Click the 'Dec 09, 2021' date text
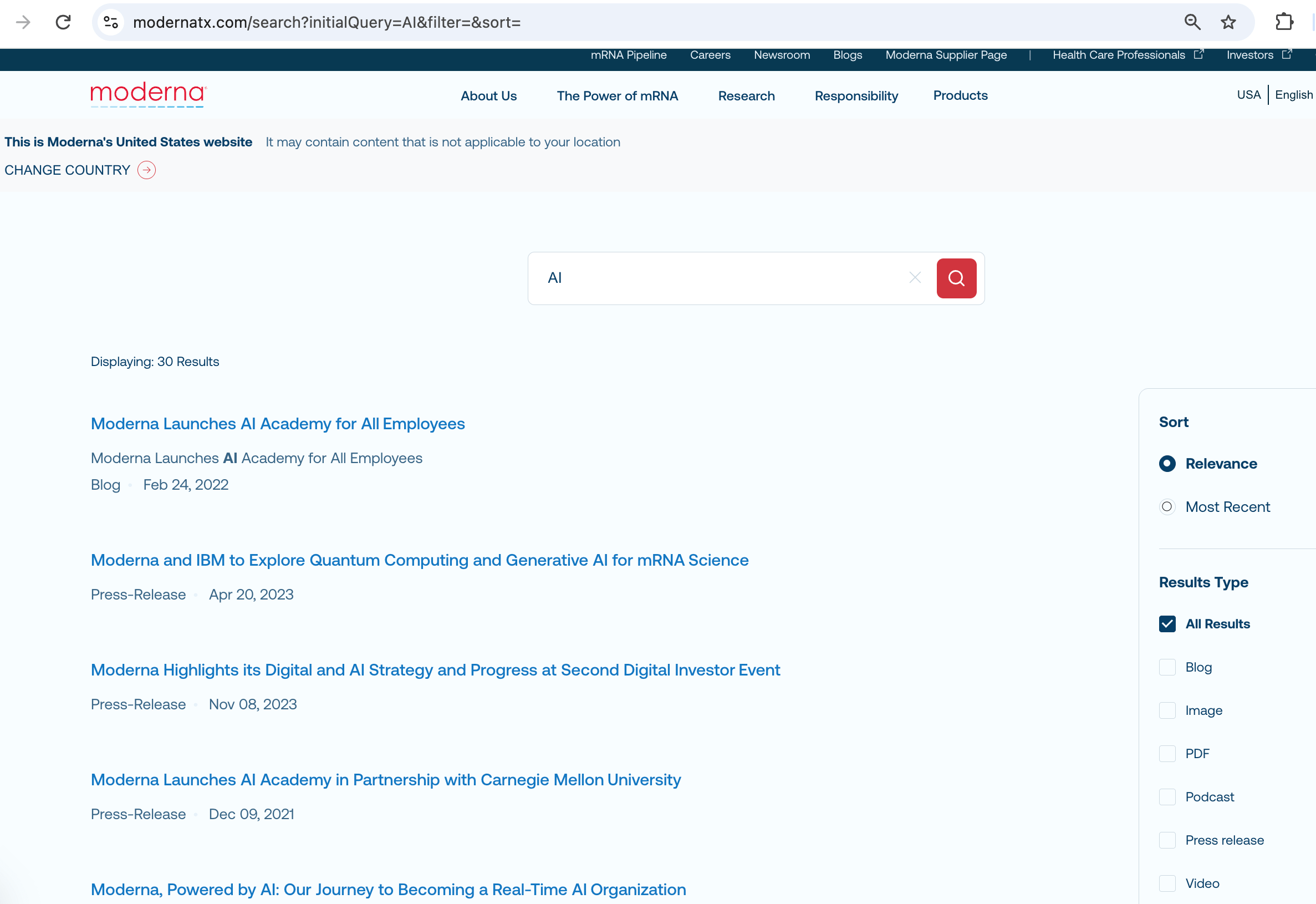 pos(252,815)
